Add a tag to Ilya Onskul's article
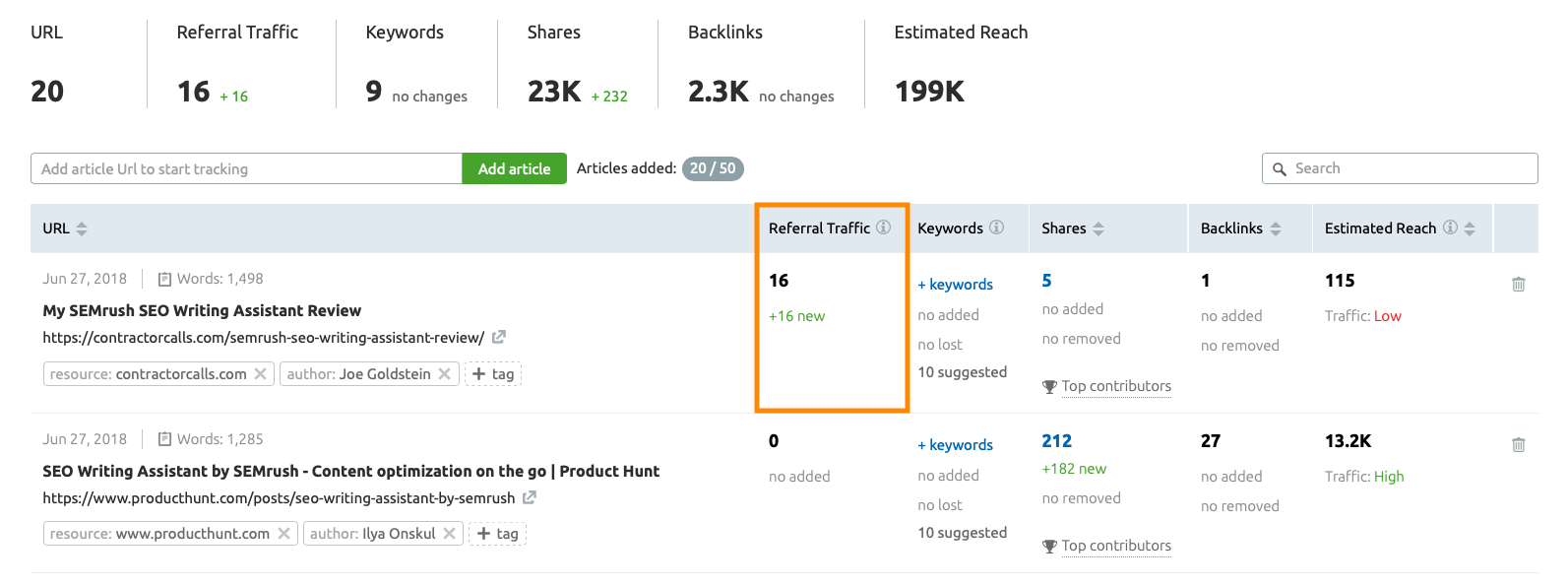 497,534
